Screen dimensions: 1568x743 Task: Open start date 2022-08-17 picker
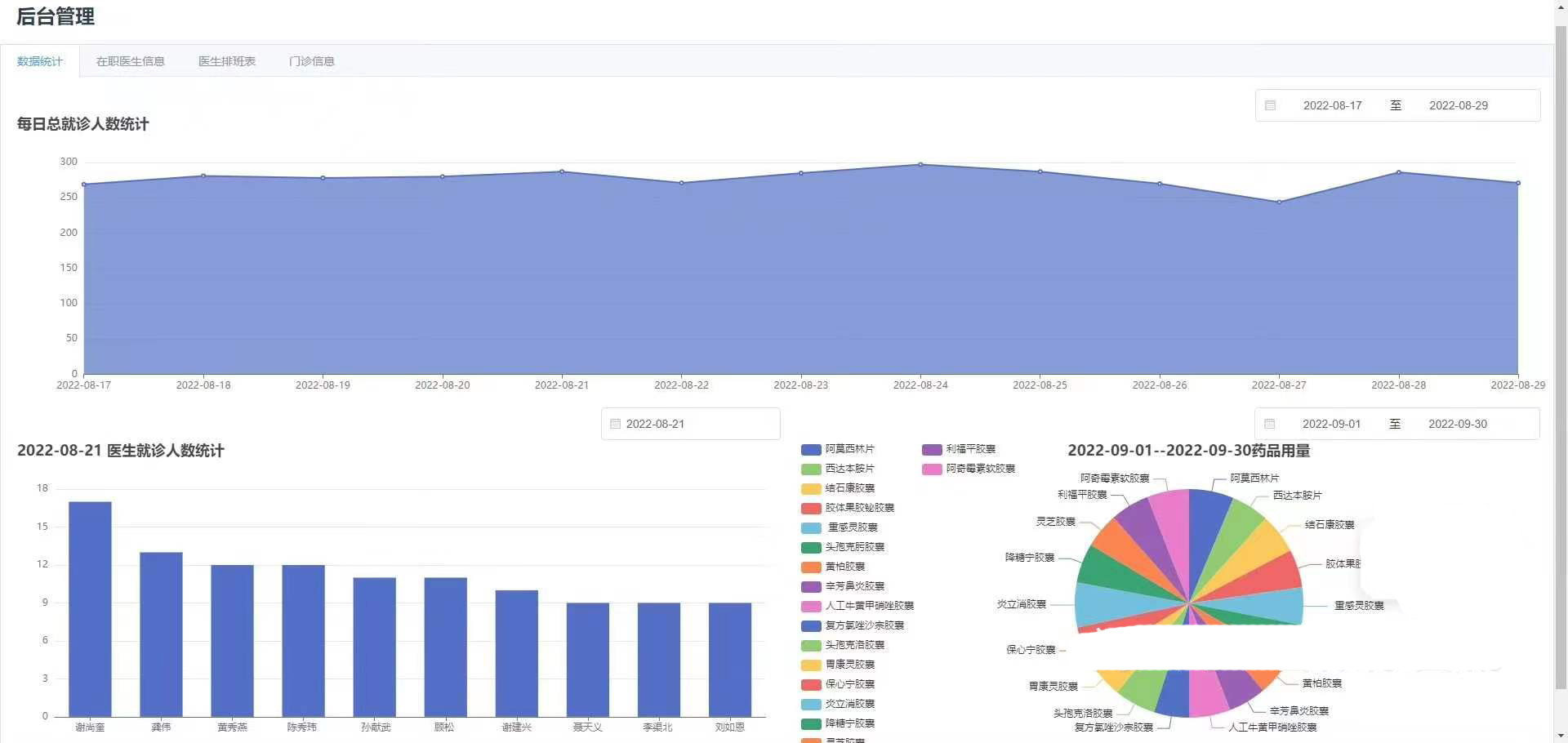point(1332,105)
